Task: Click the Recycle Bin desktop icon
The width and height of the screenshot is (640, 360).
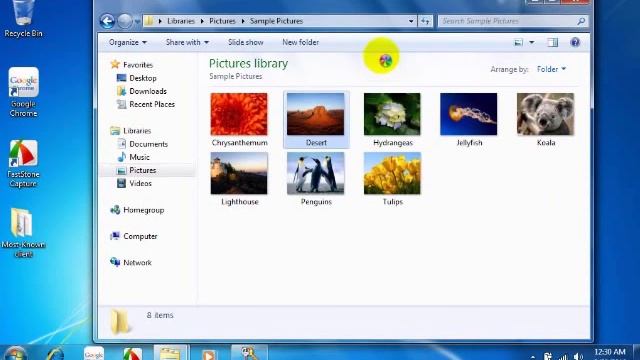Action: [x=23, y=19]
